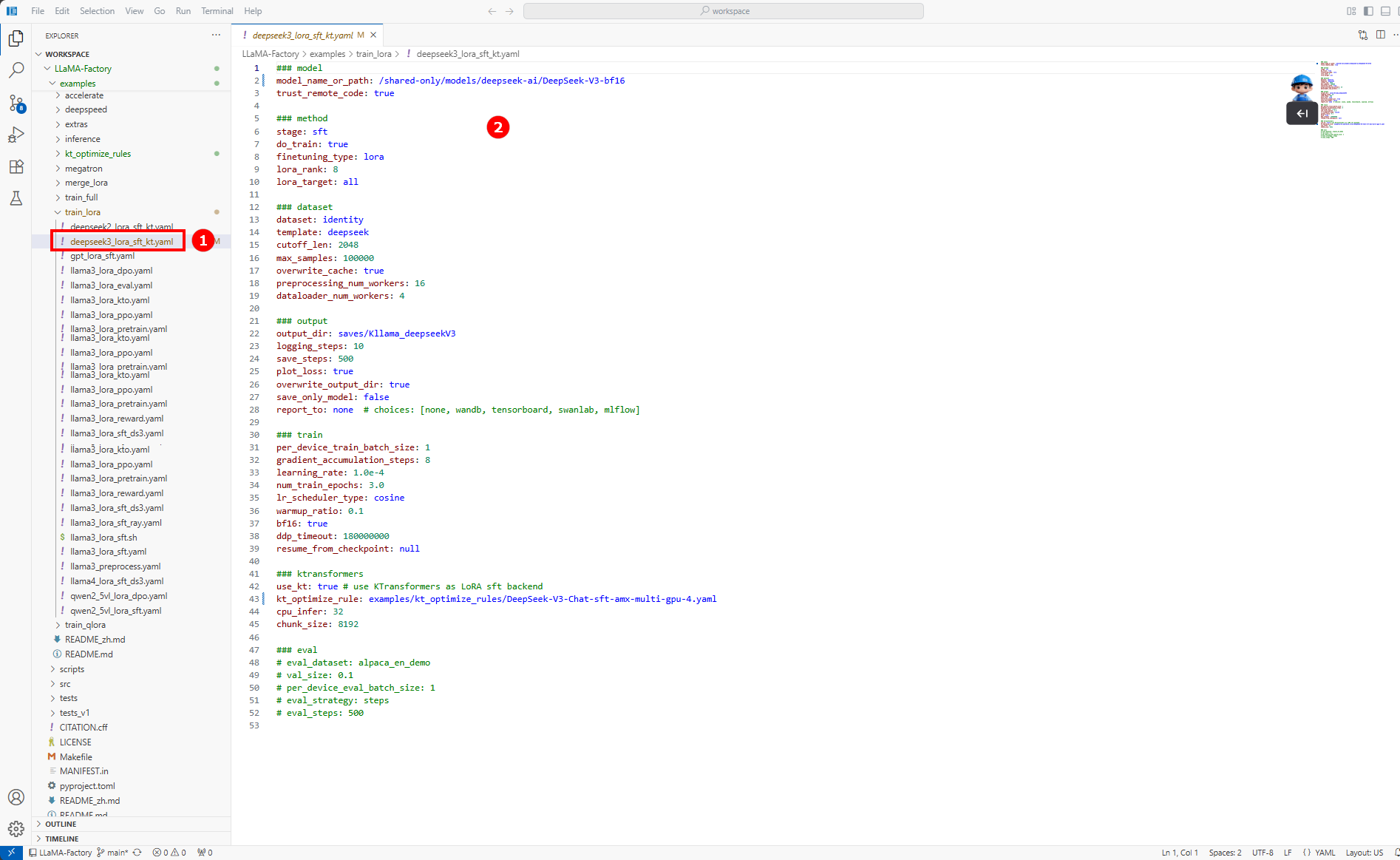Click the Accounts icon in activity bar
This screenshot has height=860, width=1400.
point(16,797)
